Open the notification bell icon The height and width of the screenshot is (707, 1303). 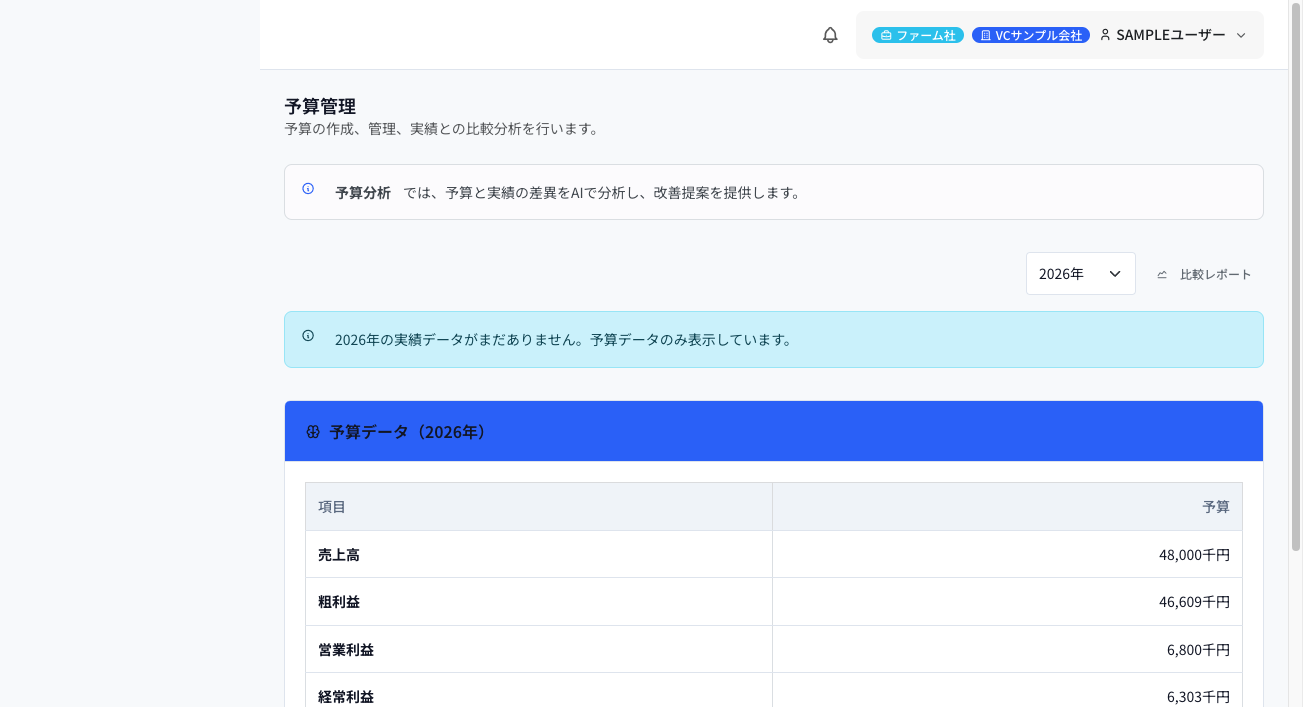point(829,35)
